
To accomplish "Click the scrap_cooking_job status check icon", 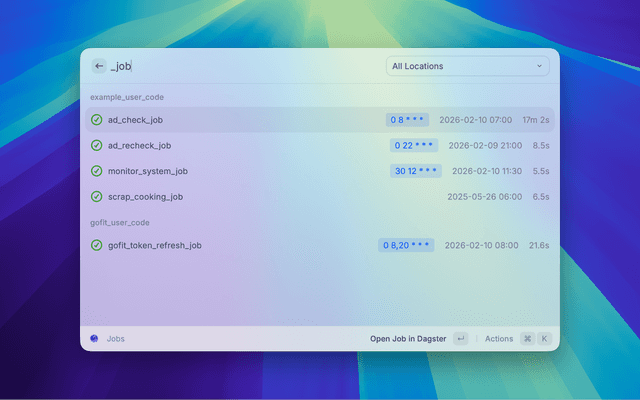I will (x=97, y=197).
